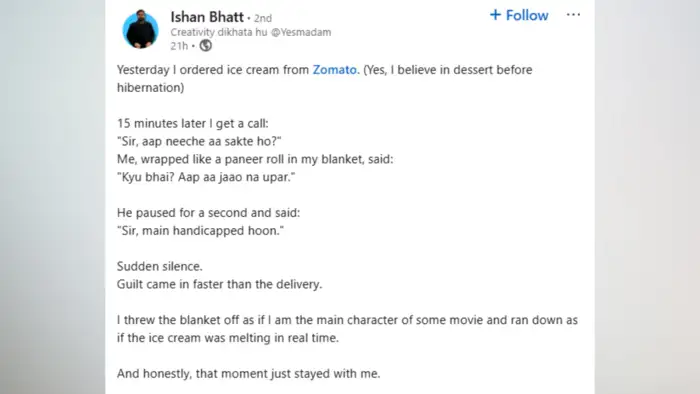Click the headline mentioning @Yesmadam
Viewport: 700px width, 394px height.
click(251, 32)
